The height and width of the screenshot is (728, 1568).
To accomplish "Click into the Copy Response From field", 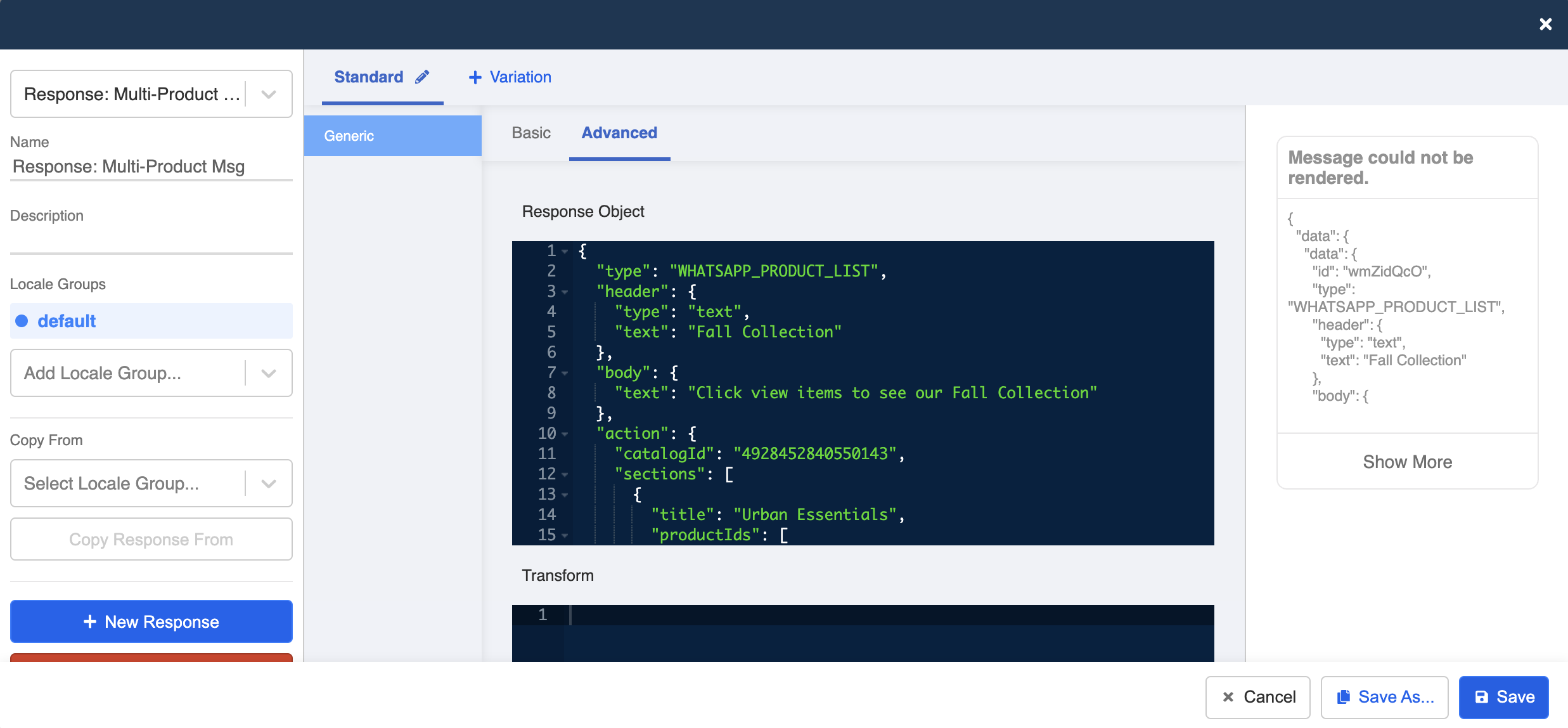I will point(151,539).
